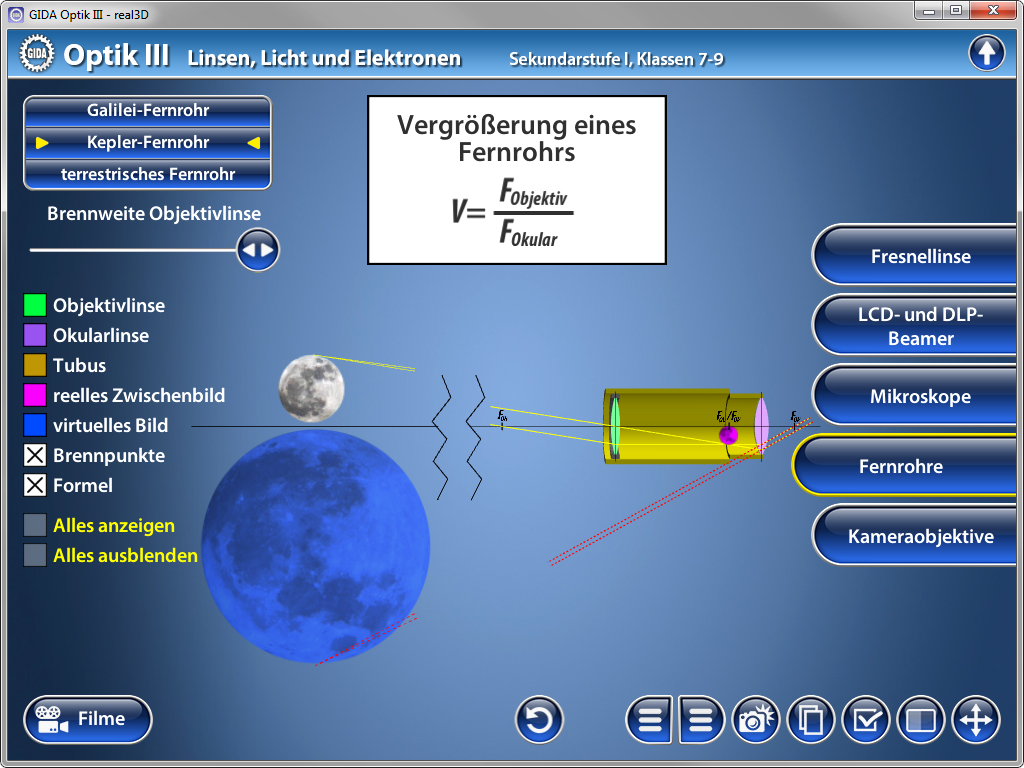Open the Fresnellinse section
The image size is (1024, 768).
tap(920, 257)
